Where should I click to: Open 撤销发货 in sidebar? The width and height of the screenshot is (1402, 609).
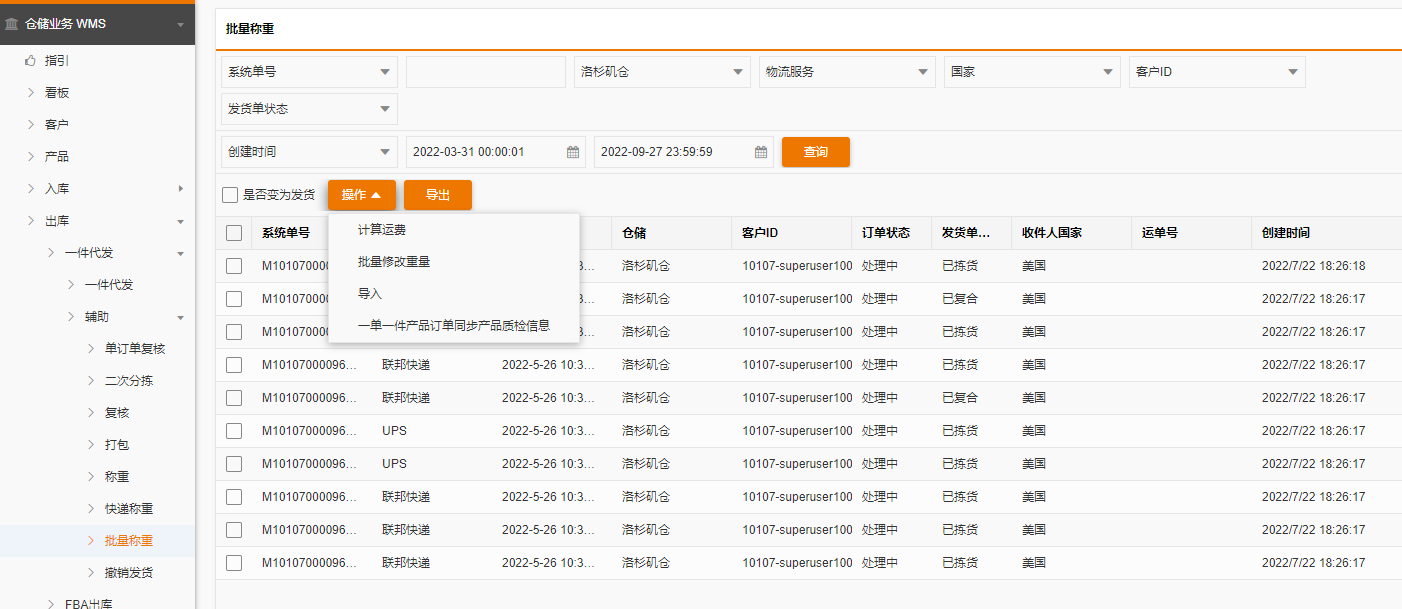pos(129,573)
